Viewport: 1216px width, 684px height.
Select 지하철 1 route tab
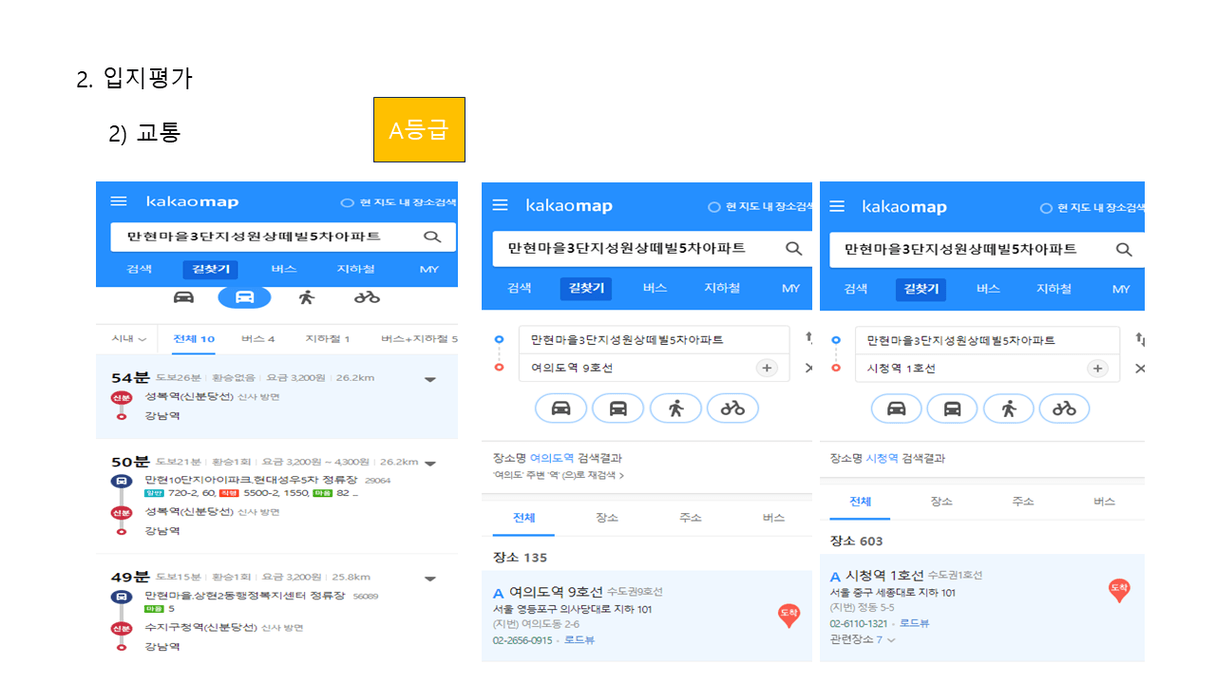pyautogui.click(x=327, y=339)
